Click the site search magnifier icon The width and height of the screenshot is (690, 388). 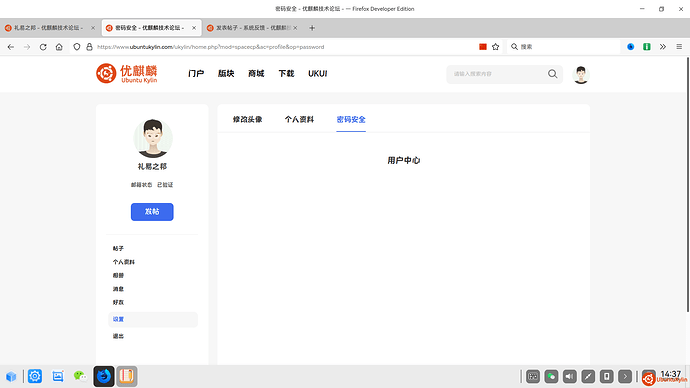553,74
